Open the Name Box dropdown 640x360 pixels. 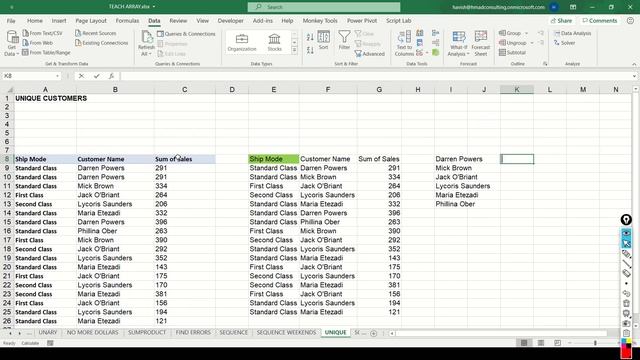pyautogui.click(x=57, y=76)
